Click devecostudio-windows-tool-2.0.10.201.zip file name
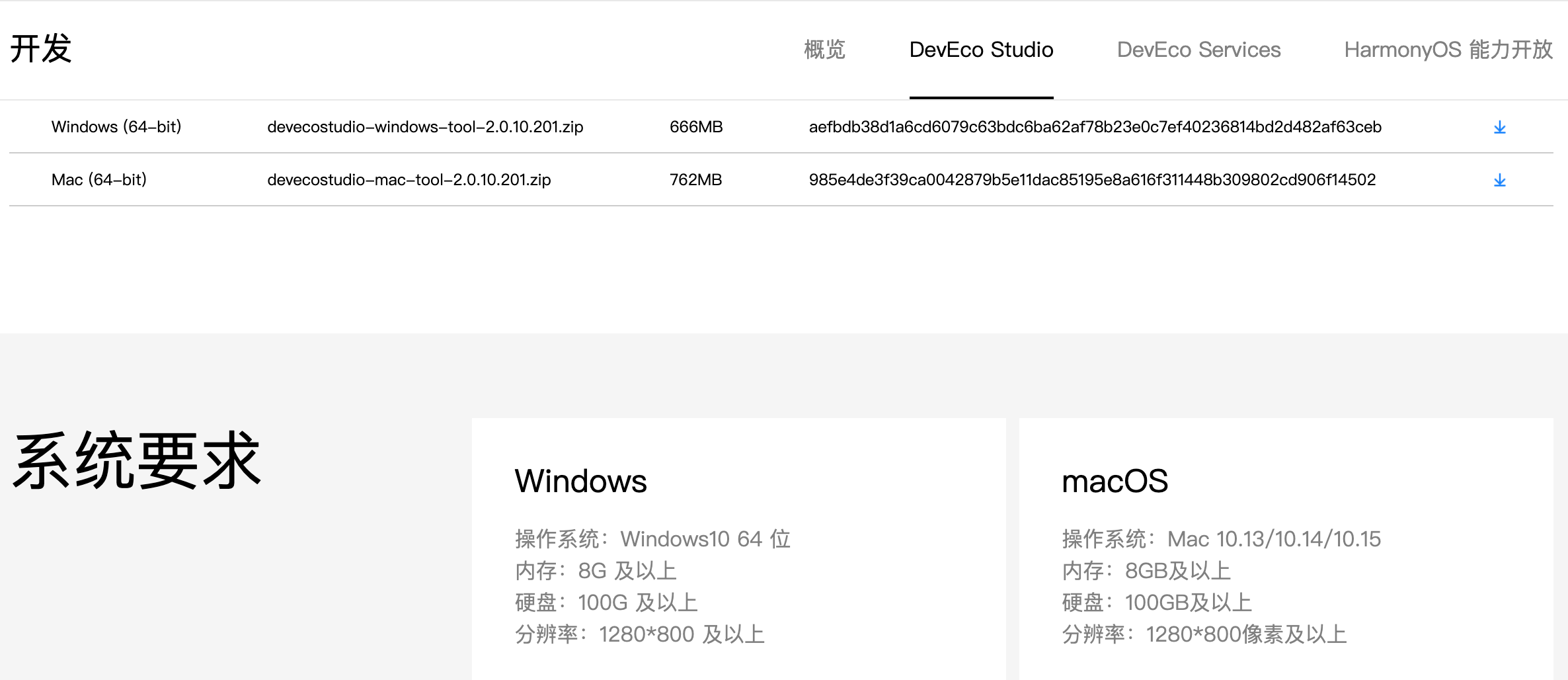The width and height of the screenshot is (1568, 680). click(425, 126)
